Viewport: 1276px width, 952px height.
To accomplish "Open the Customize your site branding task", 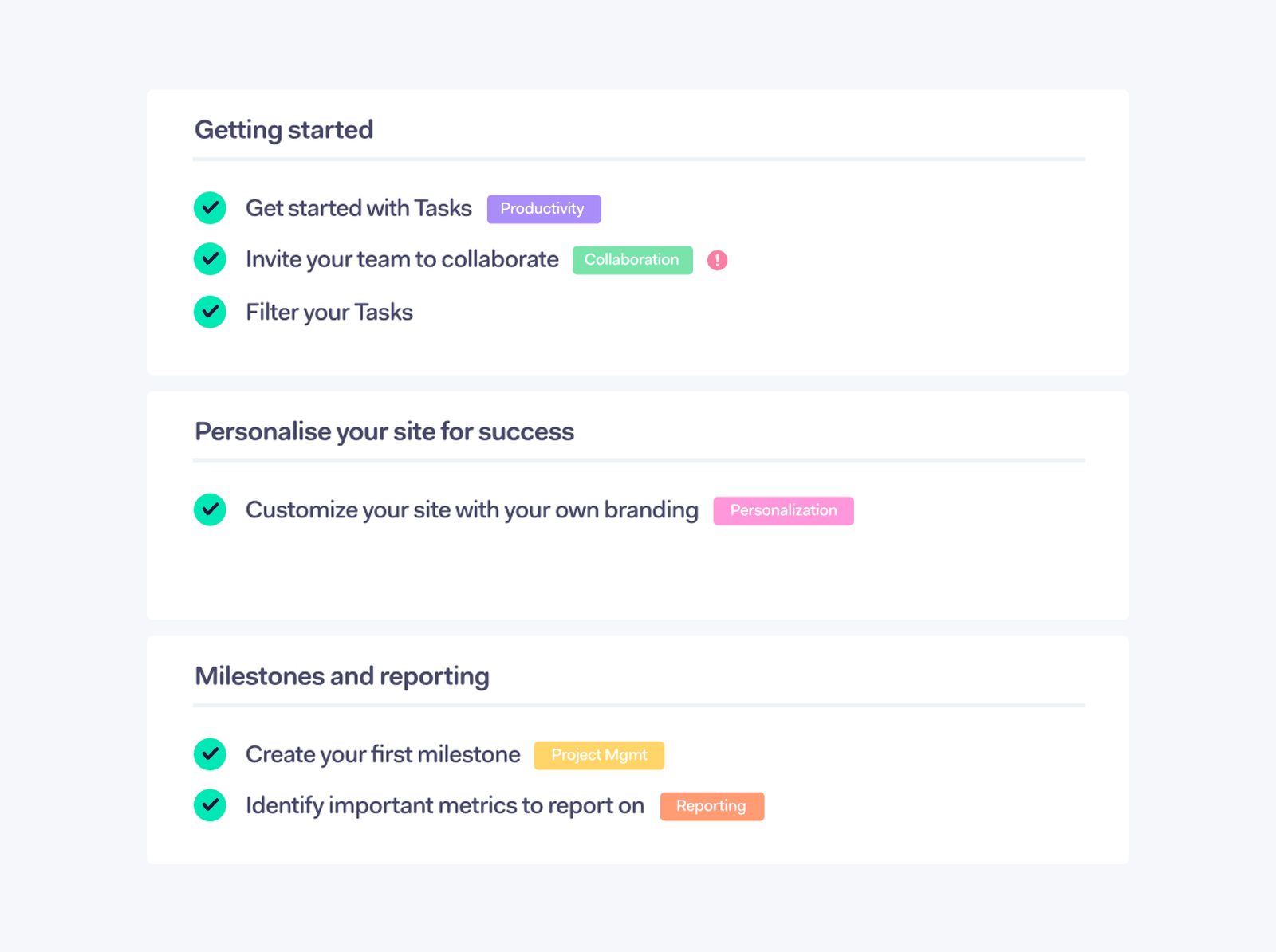I will coord(472,509).
